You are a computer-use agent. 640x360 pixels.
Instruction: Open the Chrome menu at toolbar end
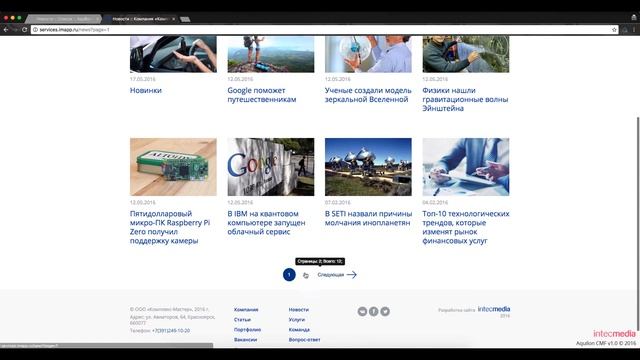pyautogui.click(x=634, y=29)
